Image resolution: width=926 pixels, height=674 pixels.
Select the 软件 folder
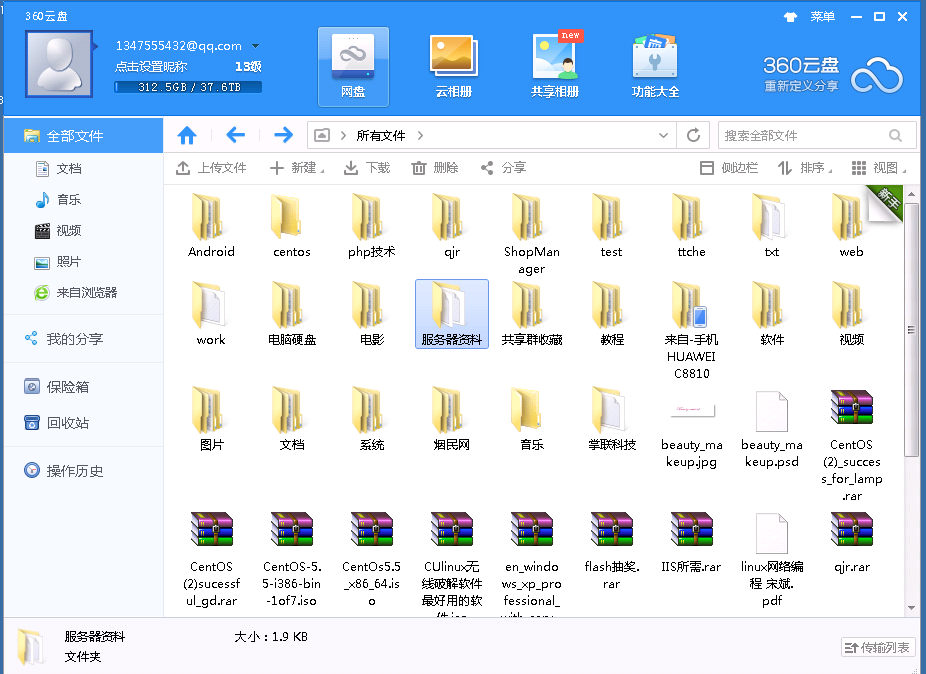772,314
